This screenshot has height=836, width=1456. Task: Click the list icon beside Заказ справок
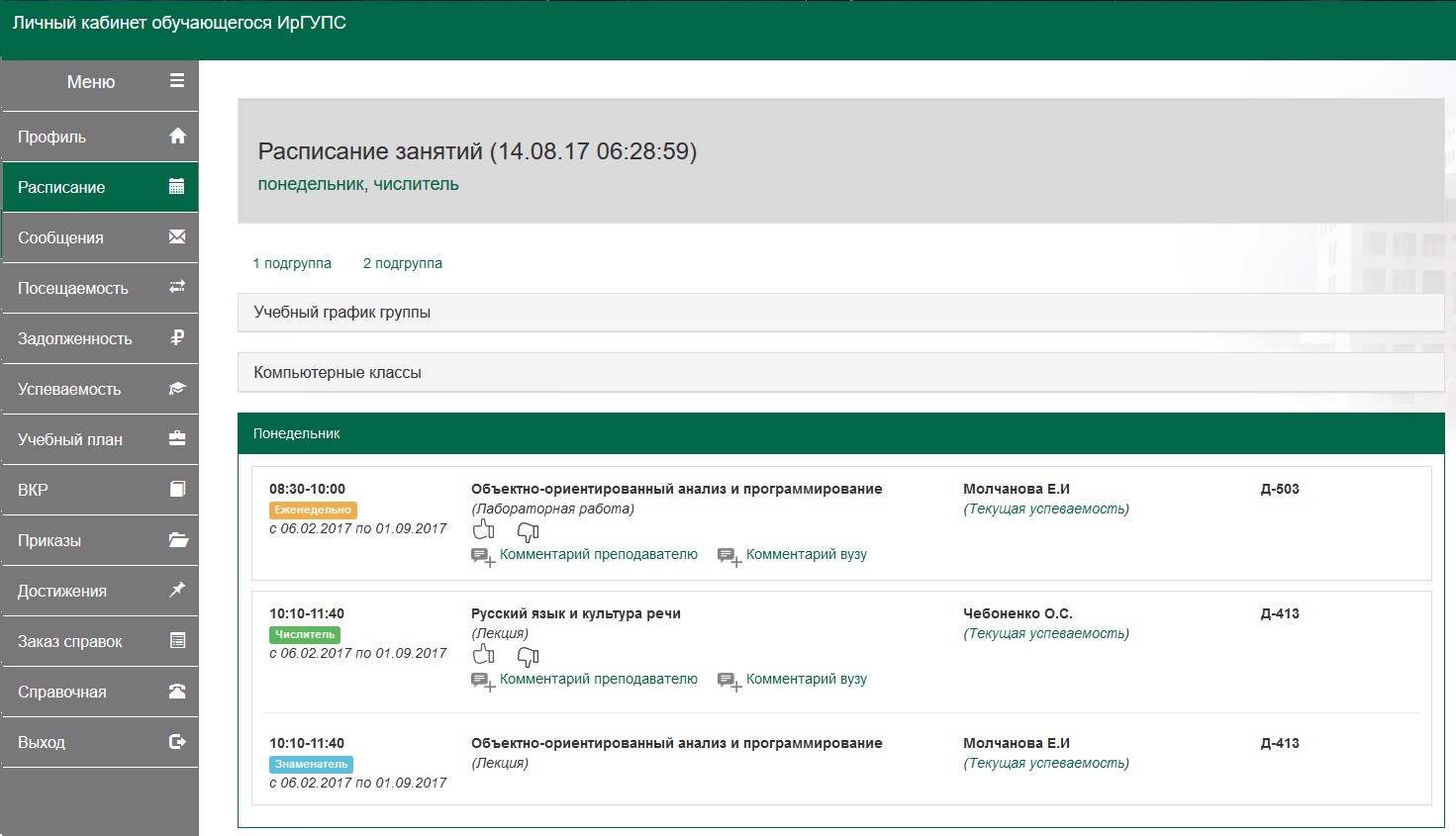coord(177,640)
